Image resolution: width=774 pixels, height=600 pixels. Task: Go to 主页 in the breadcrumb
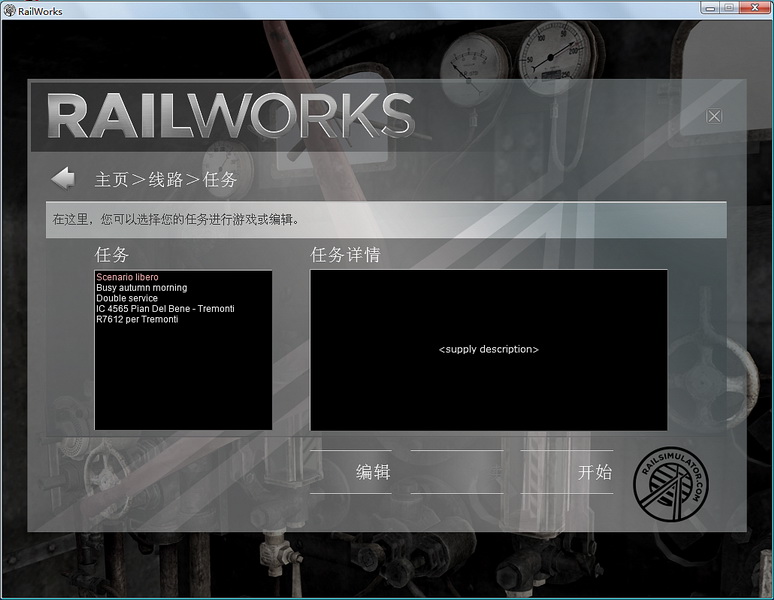(112, 180)
